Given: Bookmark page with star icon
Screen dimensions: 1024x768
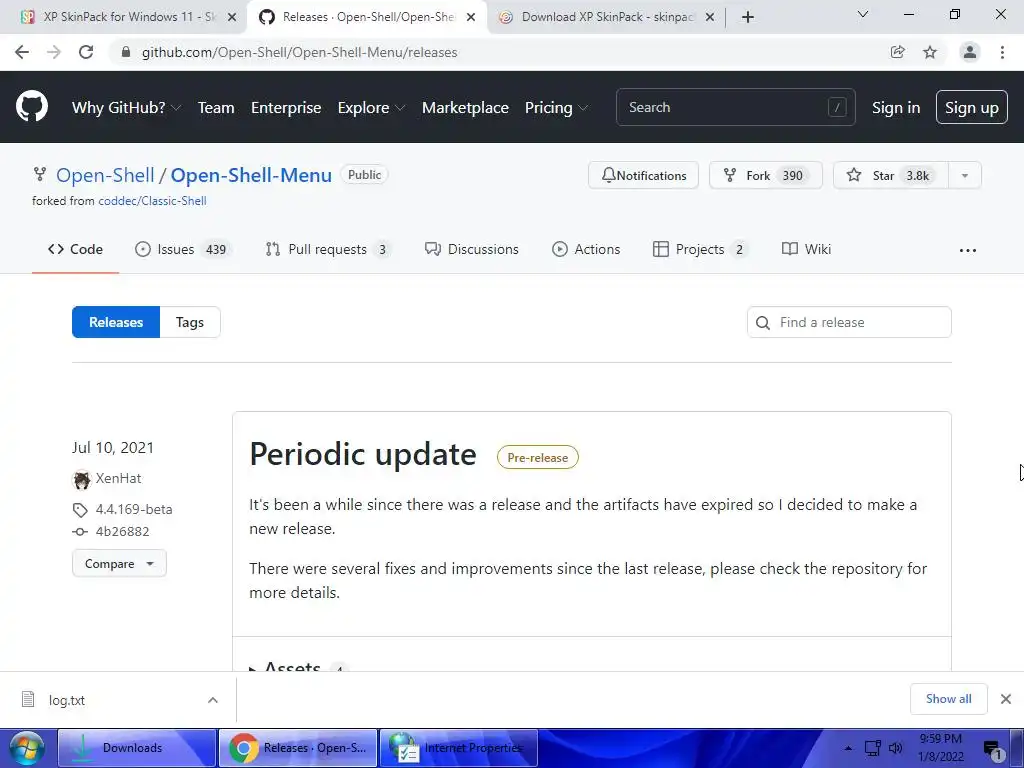Looking at the screenshot, I should 930,52.
